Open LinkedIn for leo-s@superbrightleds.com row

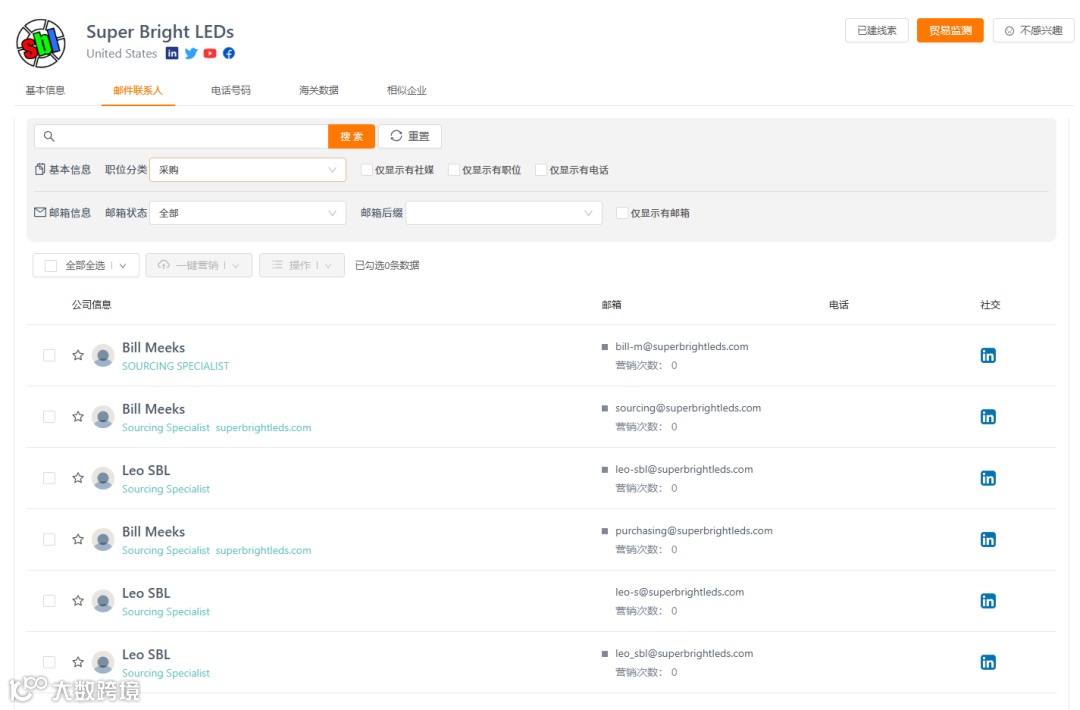click(988, 601)
